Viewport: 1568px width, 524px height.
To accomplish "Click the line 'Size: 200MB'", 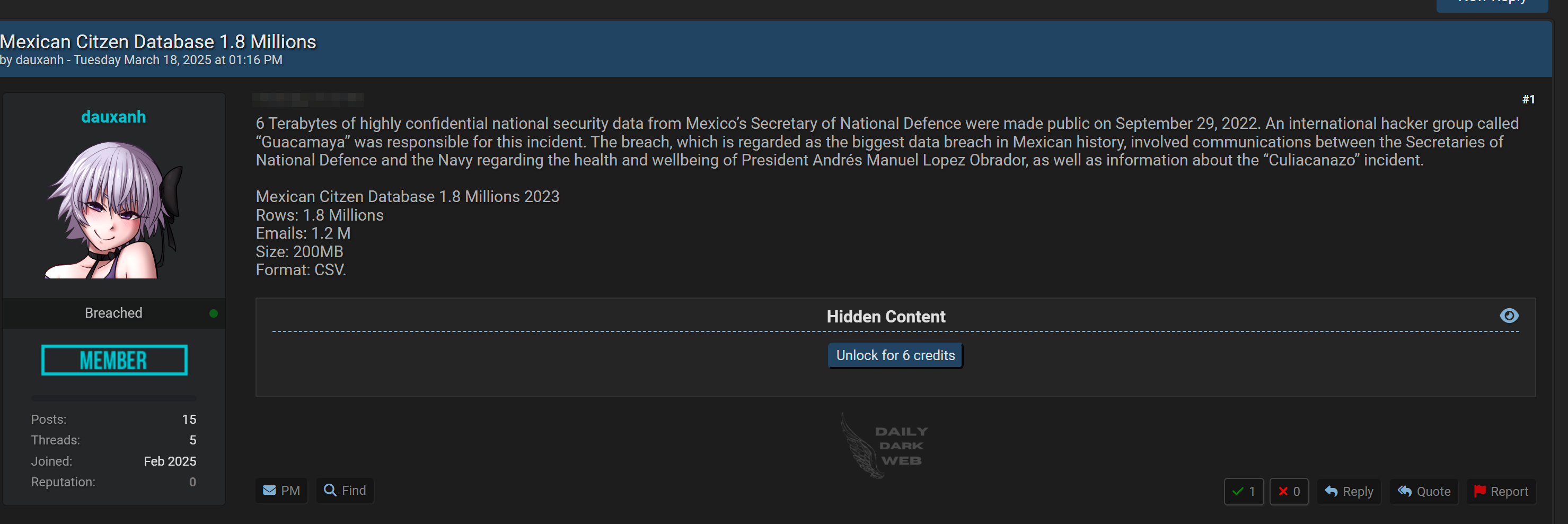I will click(x=299, y=251).
